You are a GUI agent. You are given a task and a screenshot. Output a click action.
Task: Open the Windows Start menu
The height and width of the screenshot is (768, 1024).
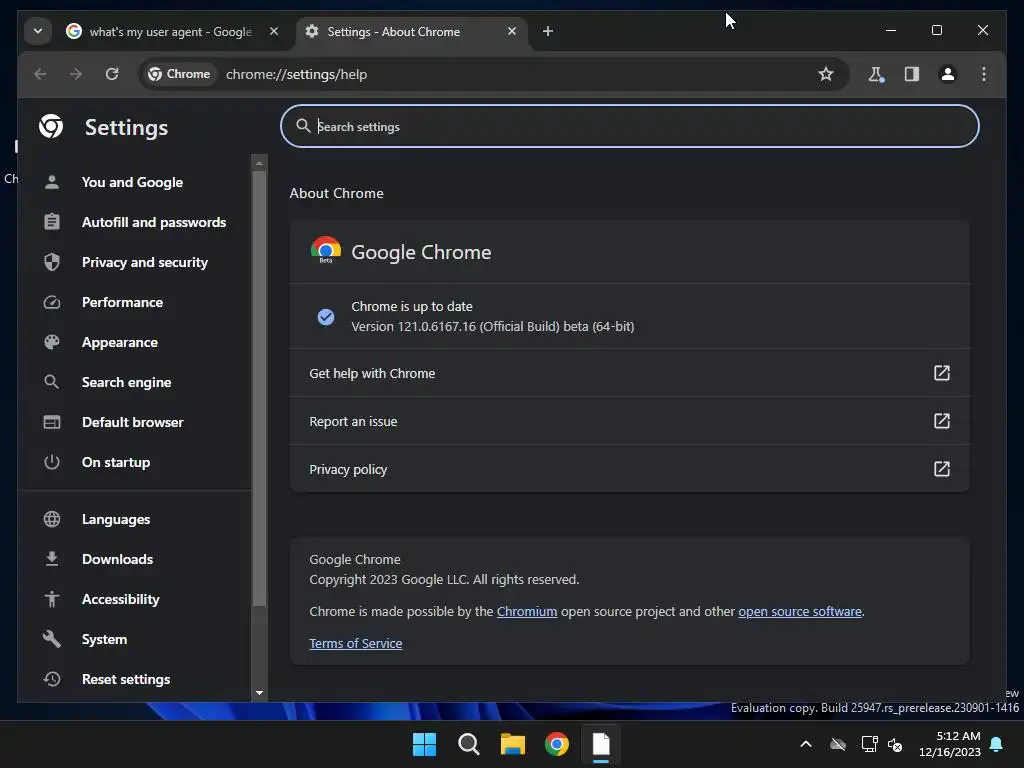click(x=424, y=744)
